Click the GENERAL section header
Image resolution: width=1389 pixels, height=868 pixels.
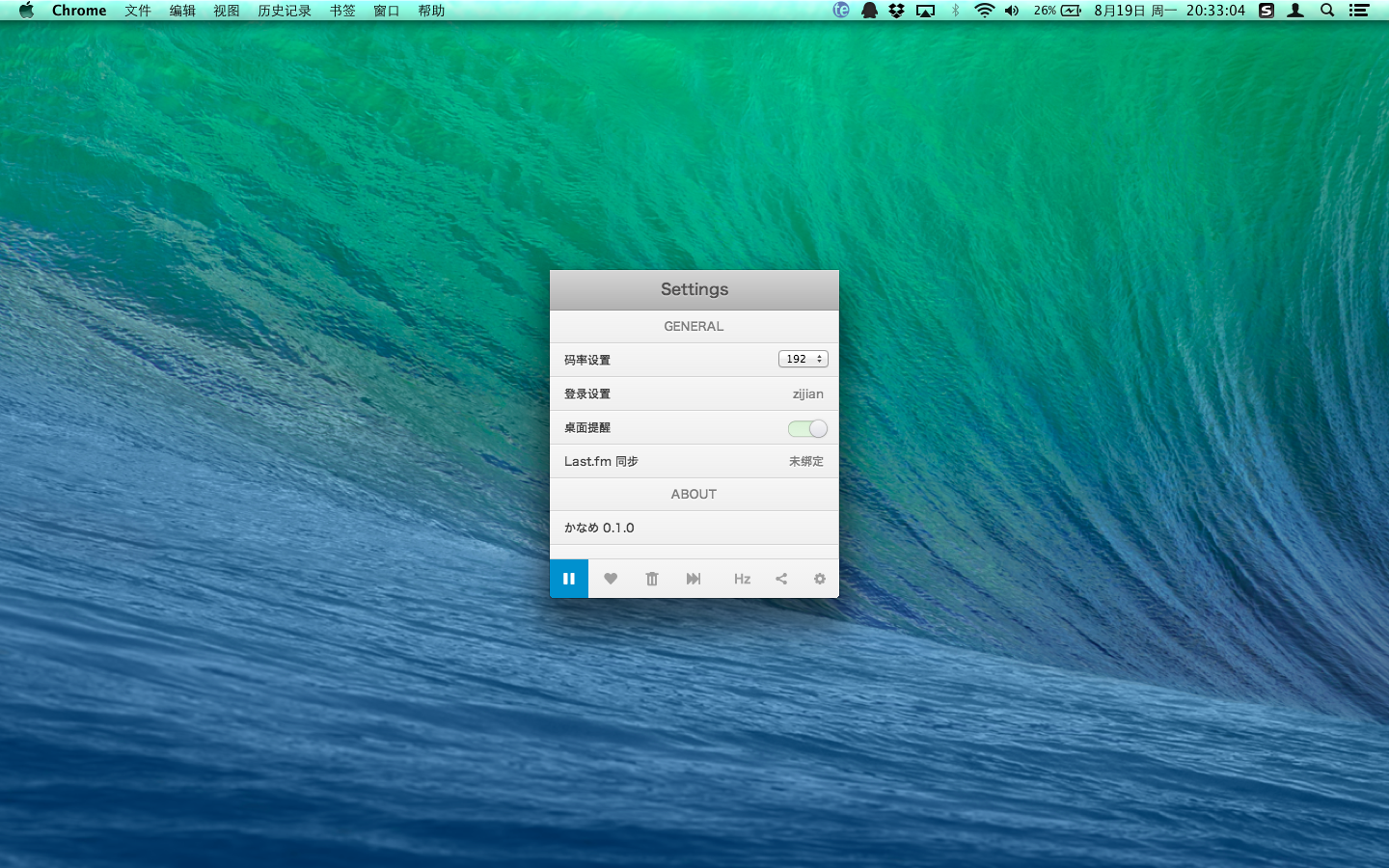pyautogui.click(x=694, y=326)
